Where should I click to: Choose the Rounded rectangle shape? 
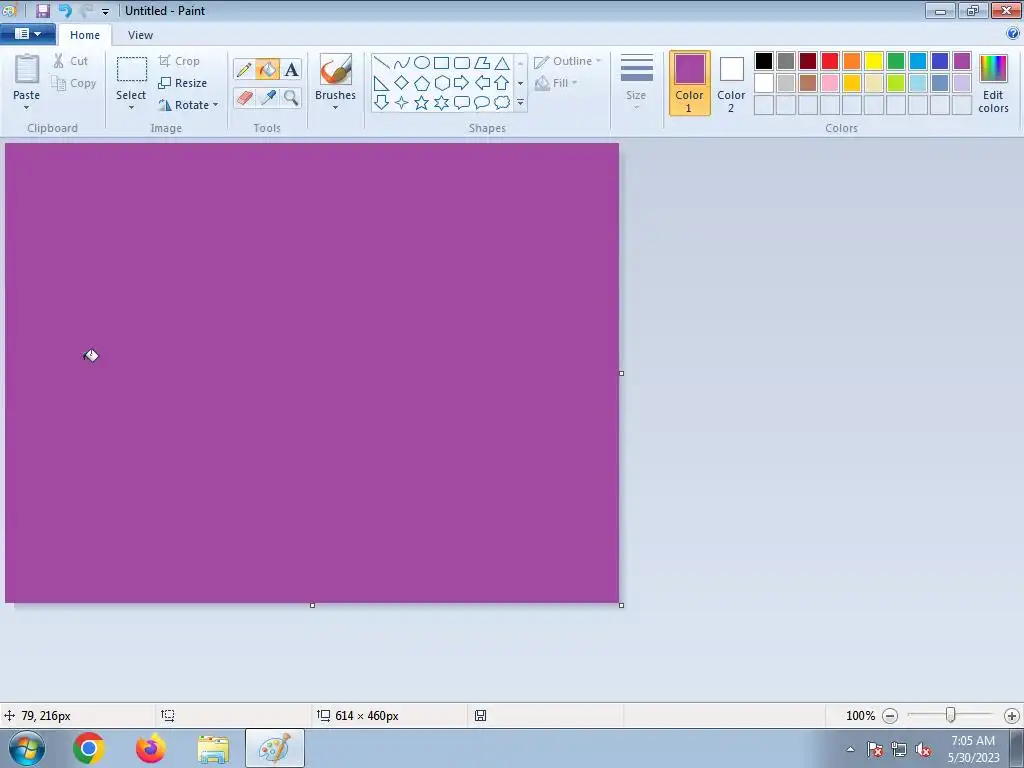point(462,63)
